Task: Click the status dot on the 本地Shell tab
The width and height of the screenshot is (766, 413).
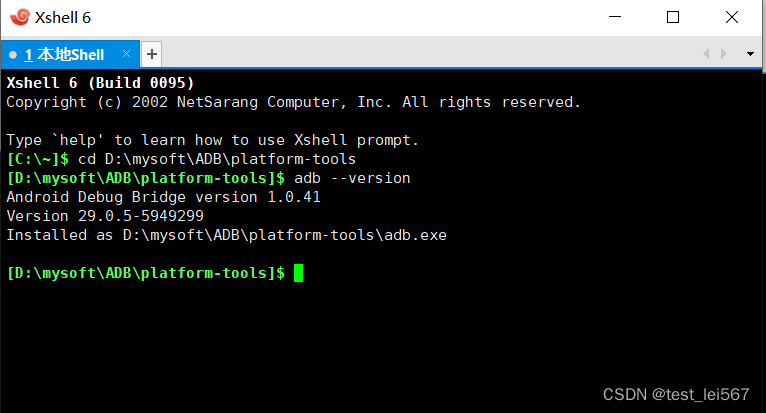Action: pos(13,55)
